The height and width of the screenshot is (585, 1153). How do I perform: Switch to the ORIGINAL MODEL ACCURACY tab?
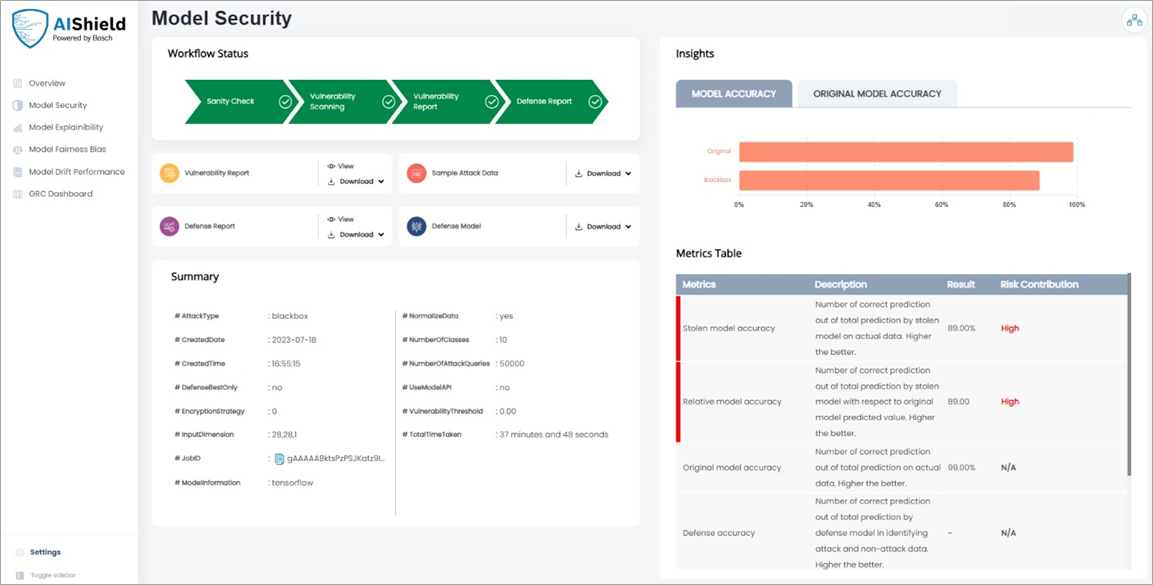tap(877, 93)
